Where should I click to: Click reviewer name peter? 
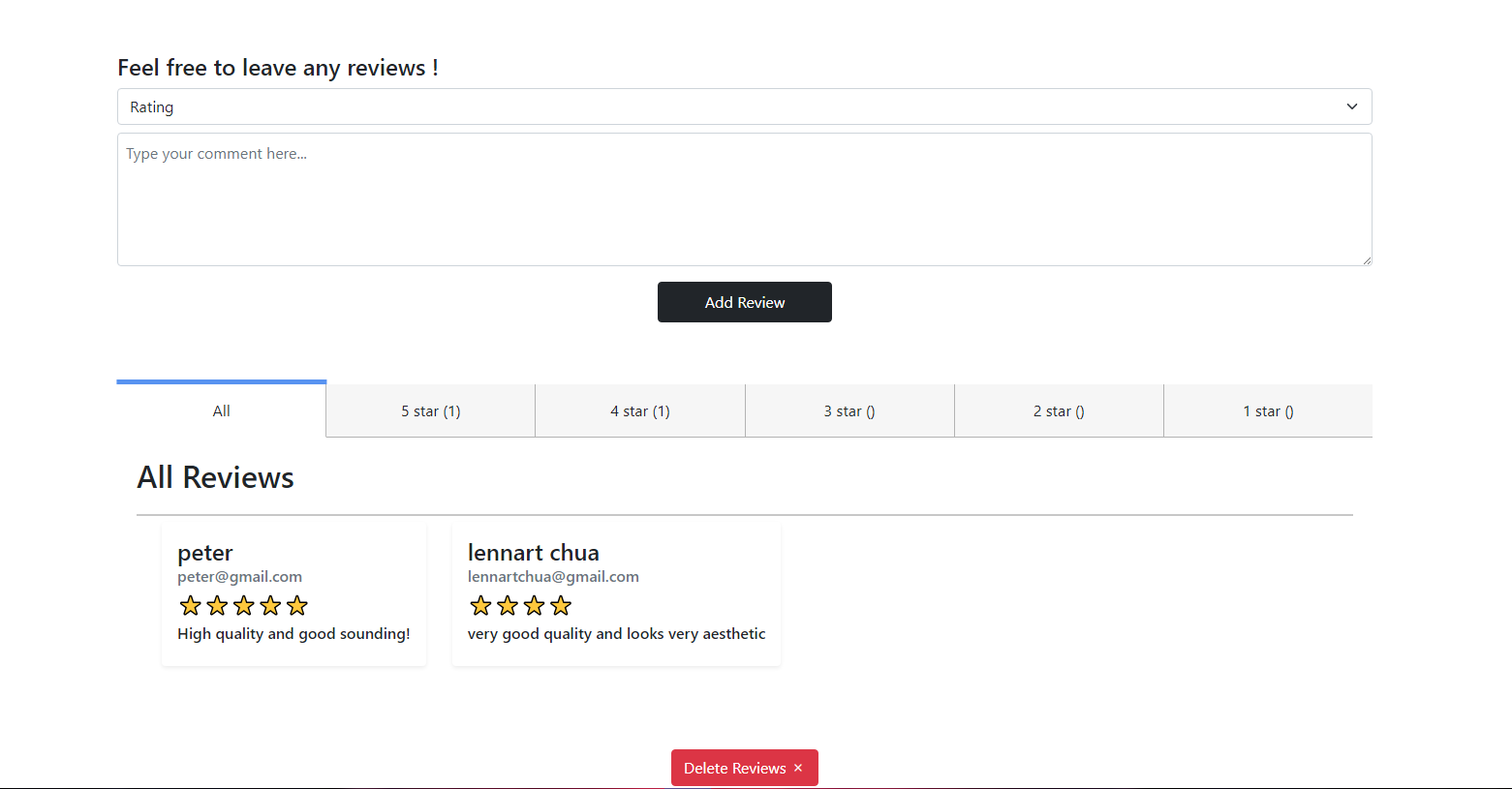(205, 553)
